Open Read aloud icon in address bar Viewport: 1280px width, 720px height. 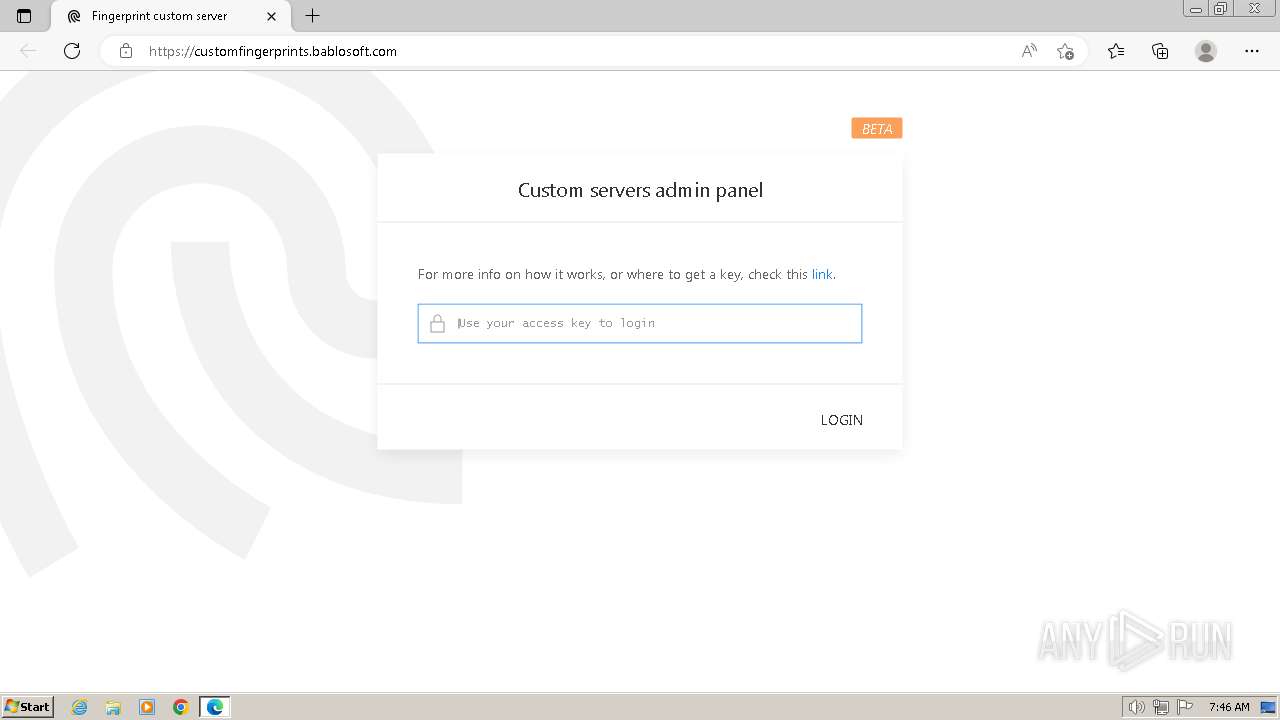1029,51
